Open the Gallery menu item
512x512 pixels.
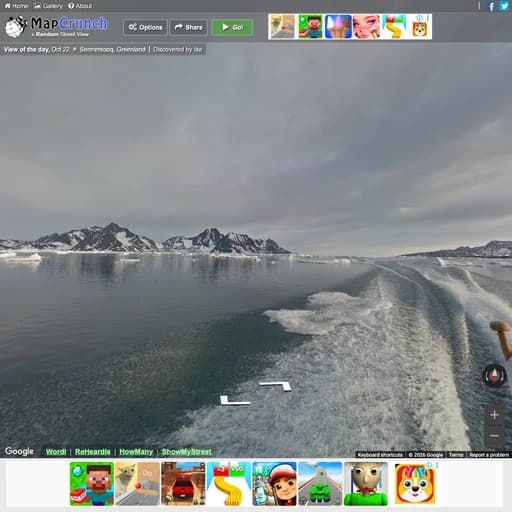coord(48,6)
